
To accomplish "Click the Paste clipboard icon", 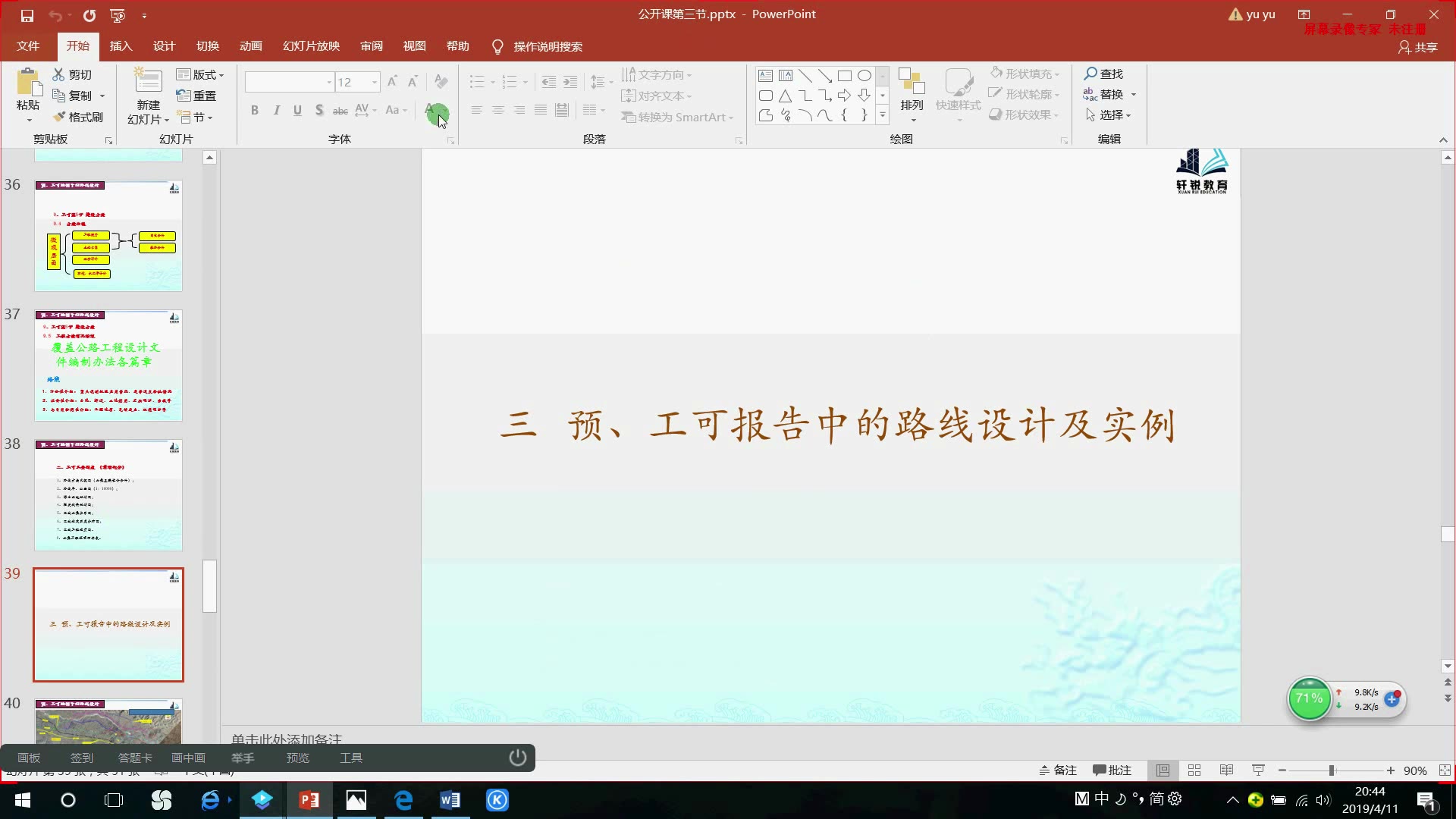I will pos(28,82).
